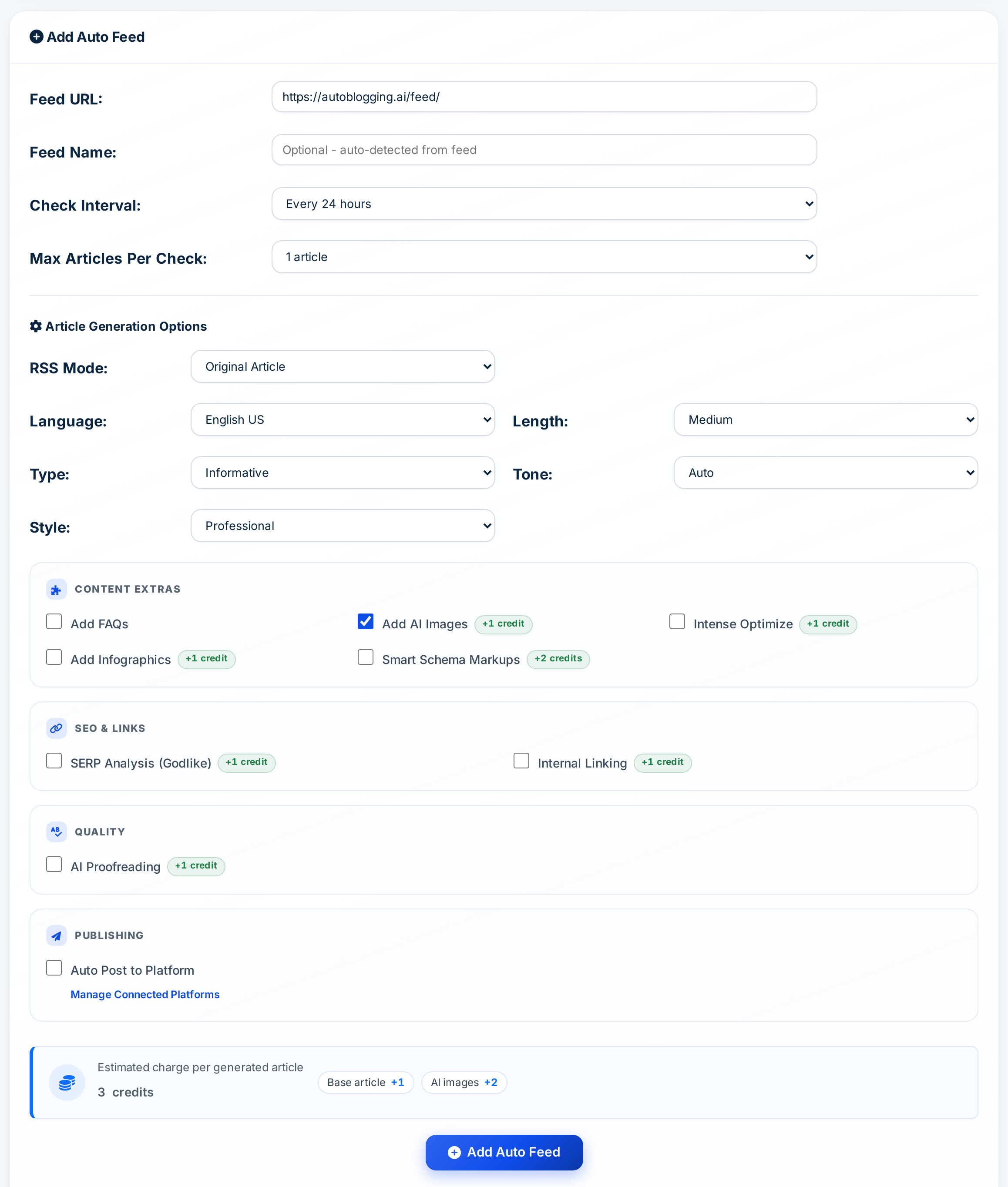Click the +1 credit badge beside Add Infographics
Viewport: 1008px width, 1187px height.
[207, 659]
